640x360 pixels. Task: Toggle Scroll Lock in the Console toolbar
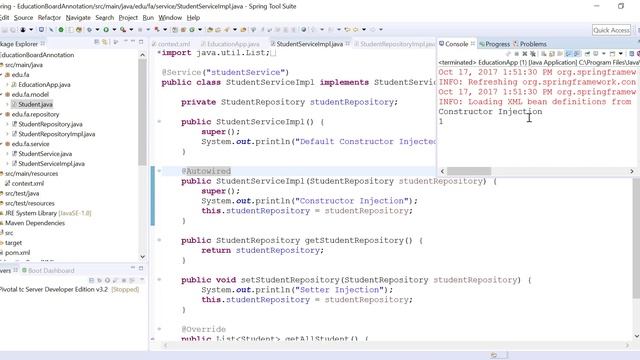point(552,53)
